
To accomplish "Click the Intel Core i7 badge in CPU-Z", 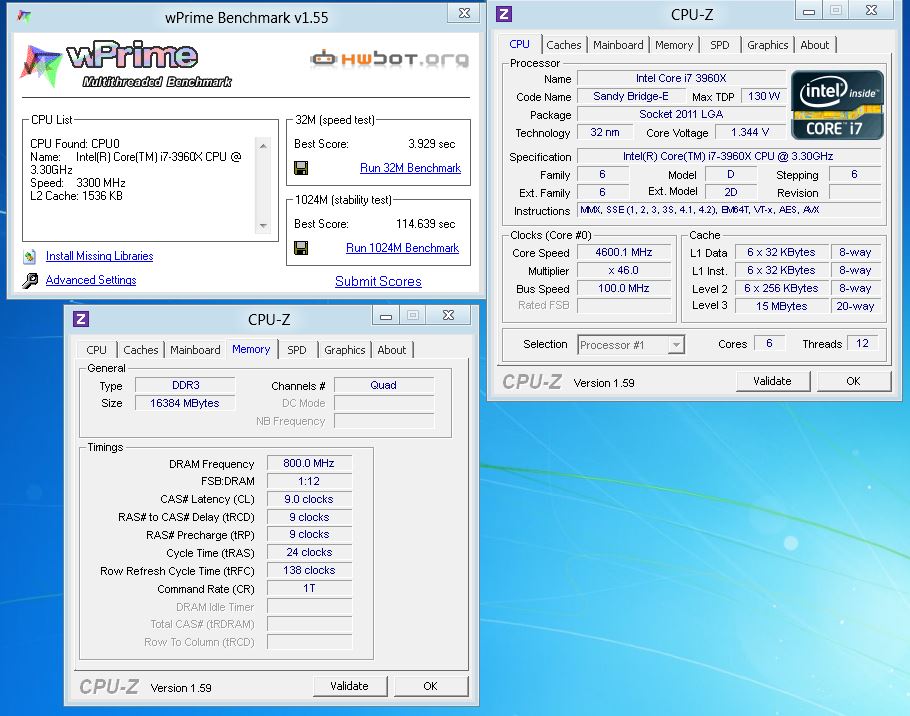I will (837, 105).
